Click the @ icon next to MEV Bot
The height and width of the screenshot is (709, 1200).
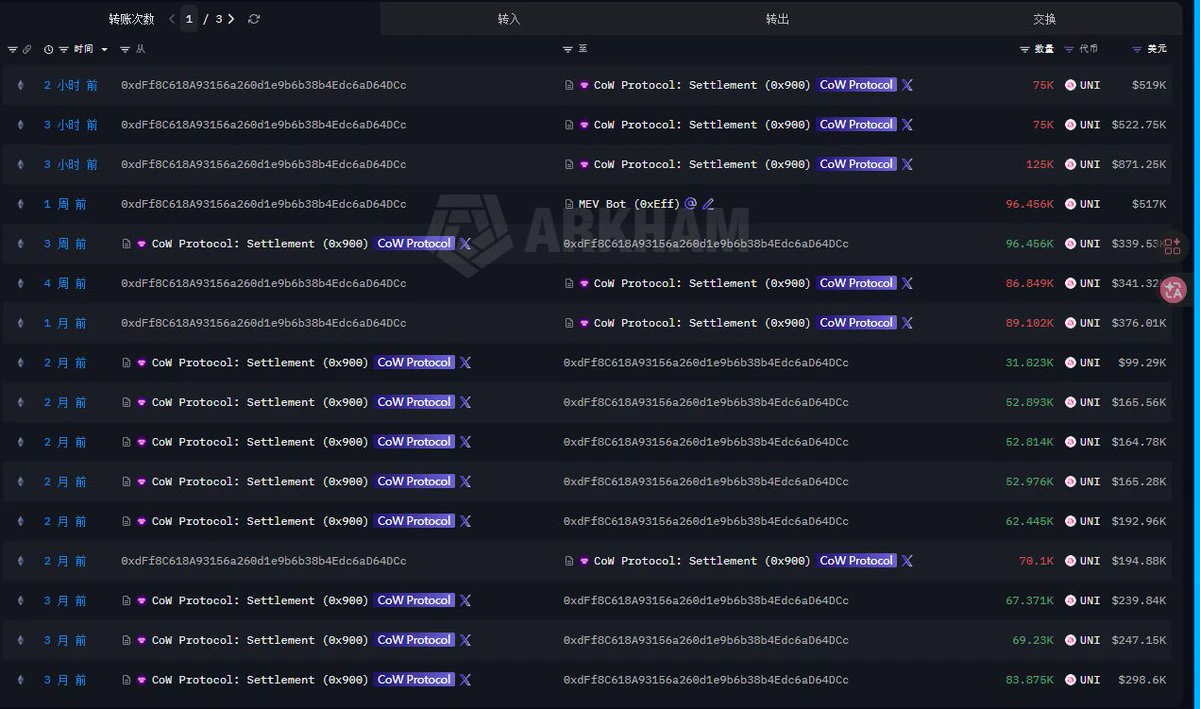coord(691,203)
